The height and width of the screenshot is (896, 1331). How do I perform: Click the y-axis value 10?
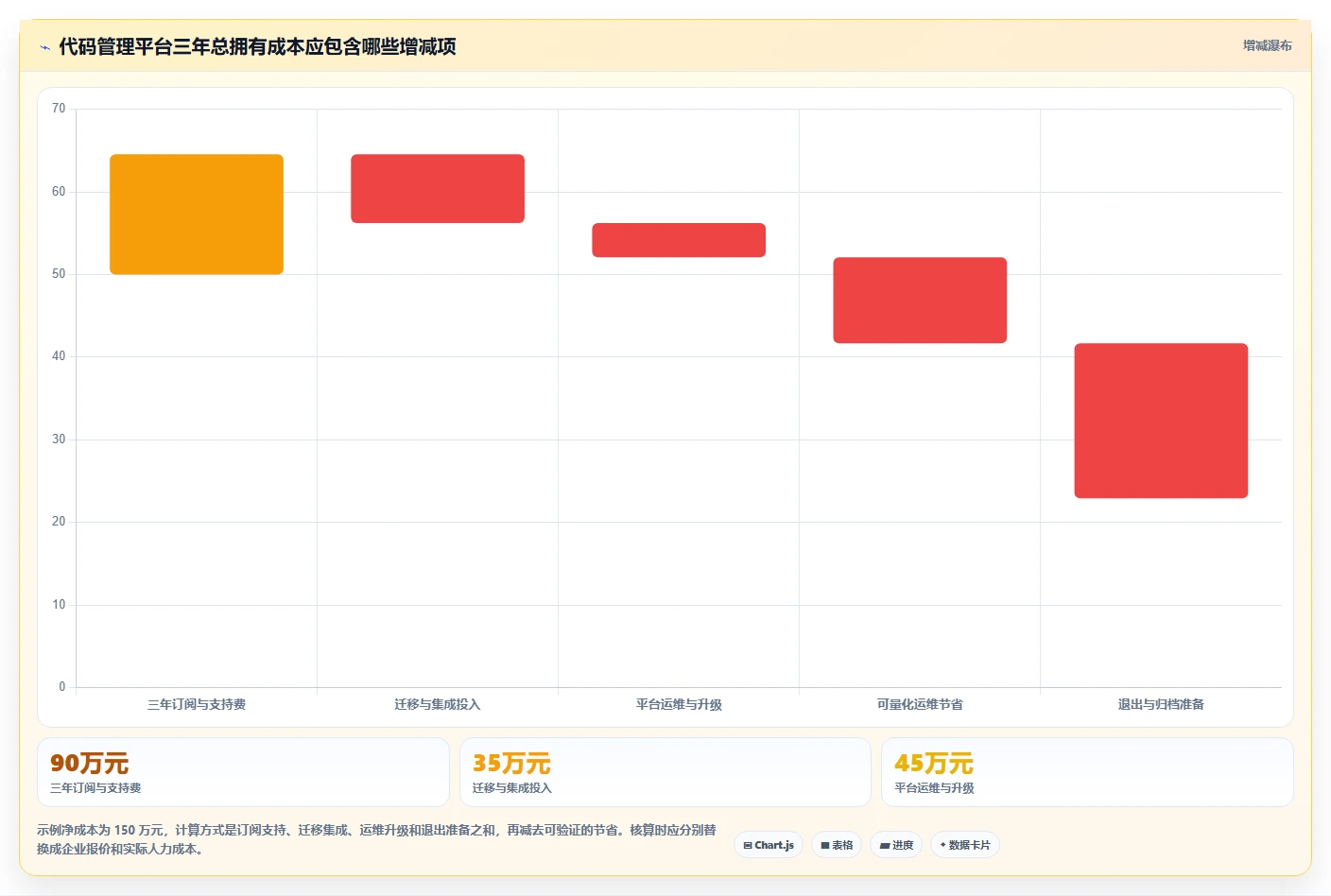[x=59, y=605]
